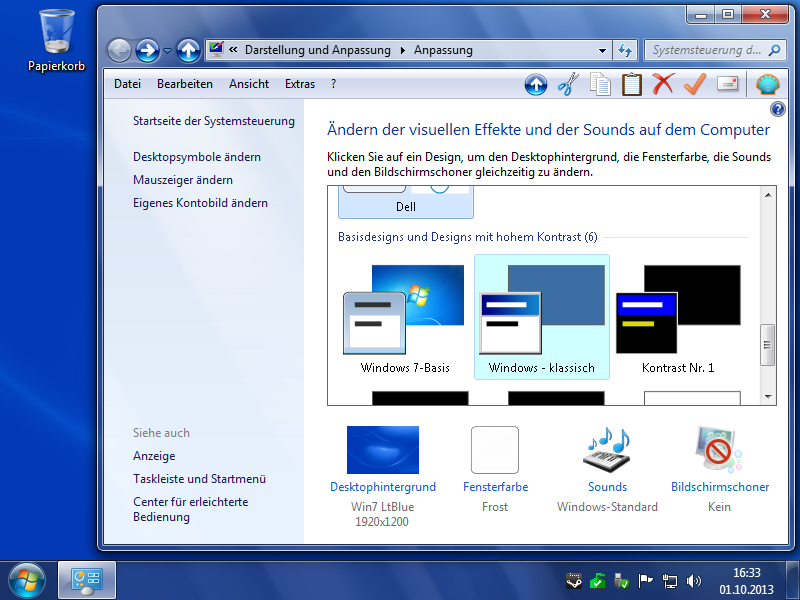Open the Anzeige link under Siehe auch

click(x=154, y=456)
